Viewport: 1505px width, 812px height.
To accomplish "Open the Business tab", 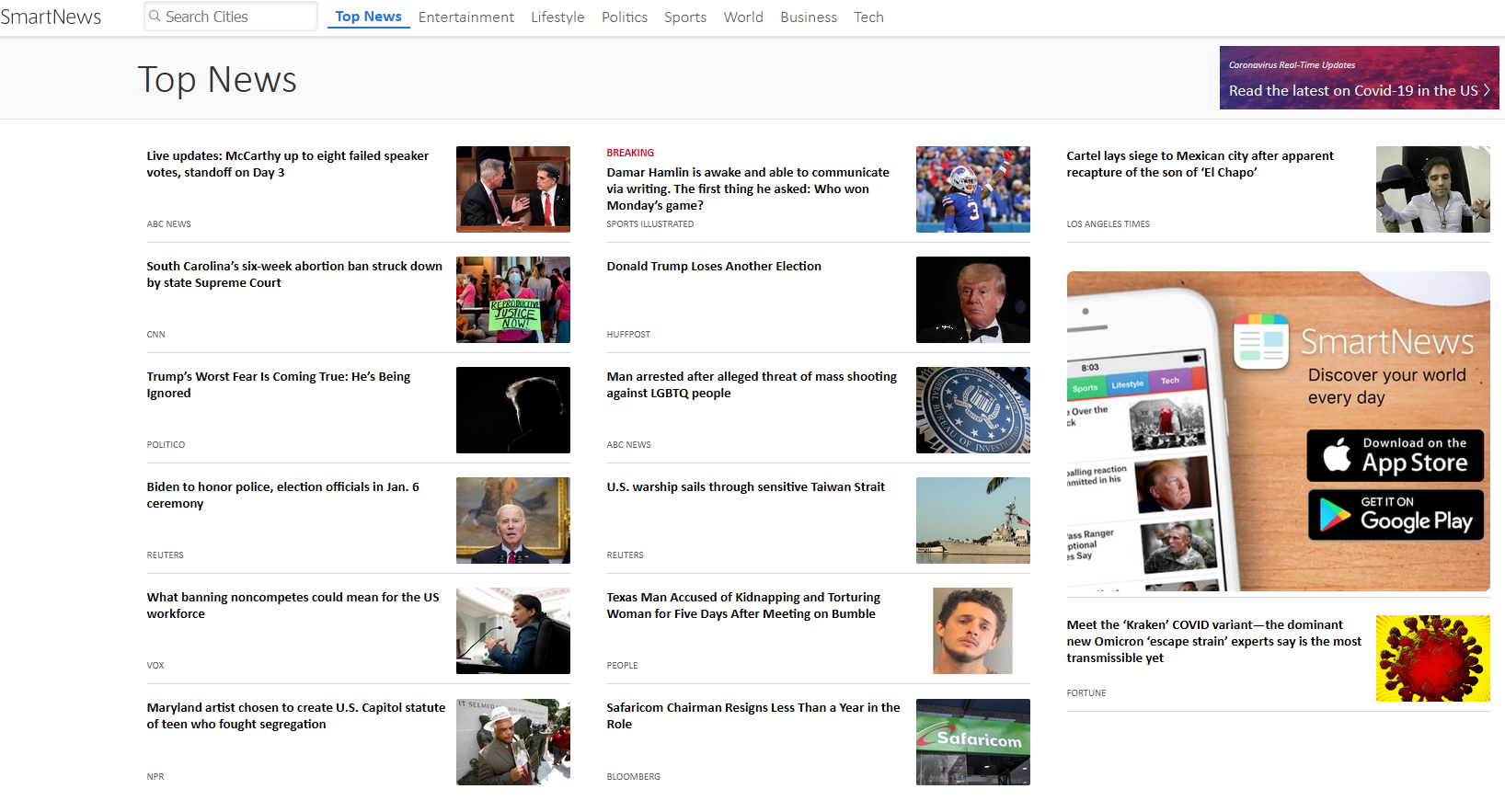I will (808, 17).
